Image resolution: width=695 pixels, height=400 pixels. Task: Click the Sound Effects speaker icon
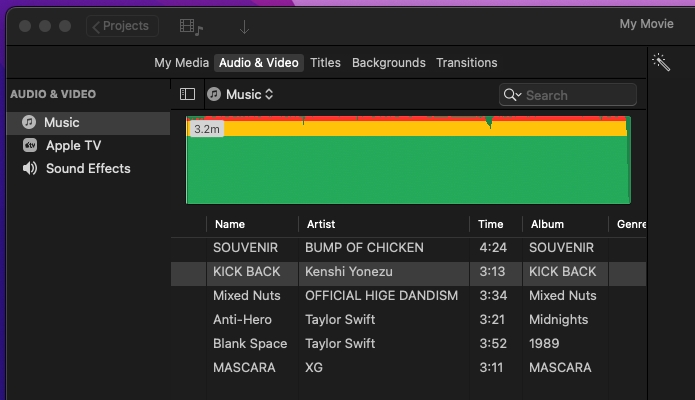click(x=30, y=168)
